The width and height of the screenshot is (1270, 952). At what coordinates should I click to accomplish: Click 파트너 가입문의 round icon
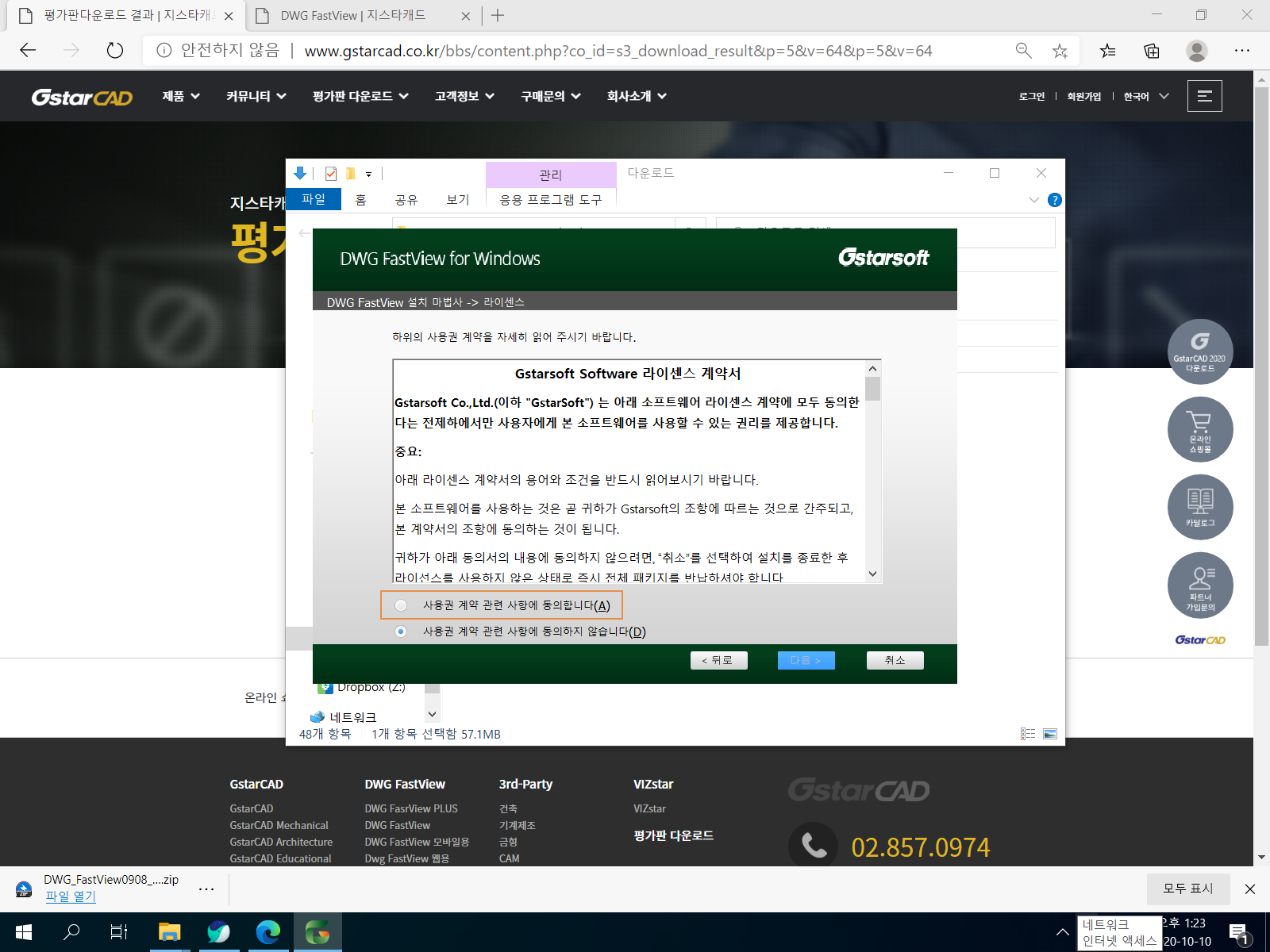[x=1200, y=585]
